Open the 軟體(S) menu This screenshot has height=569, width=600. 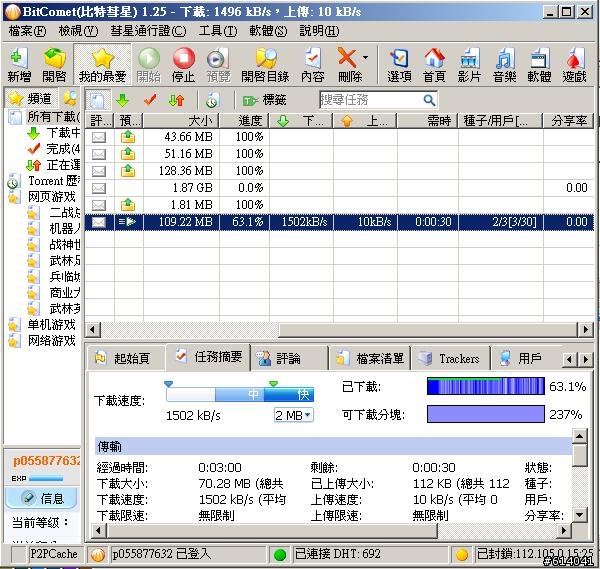268,31
